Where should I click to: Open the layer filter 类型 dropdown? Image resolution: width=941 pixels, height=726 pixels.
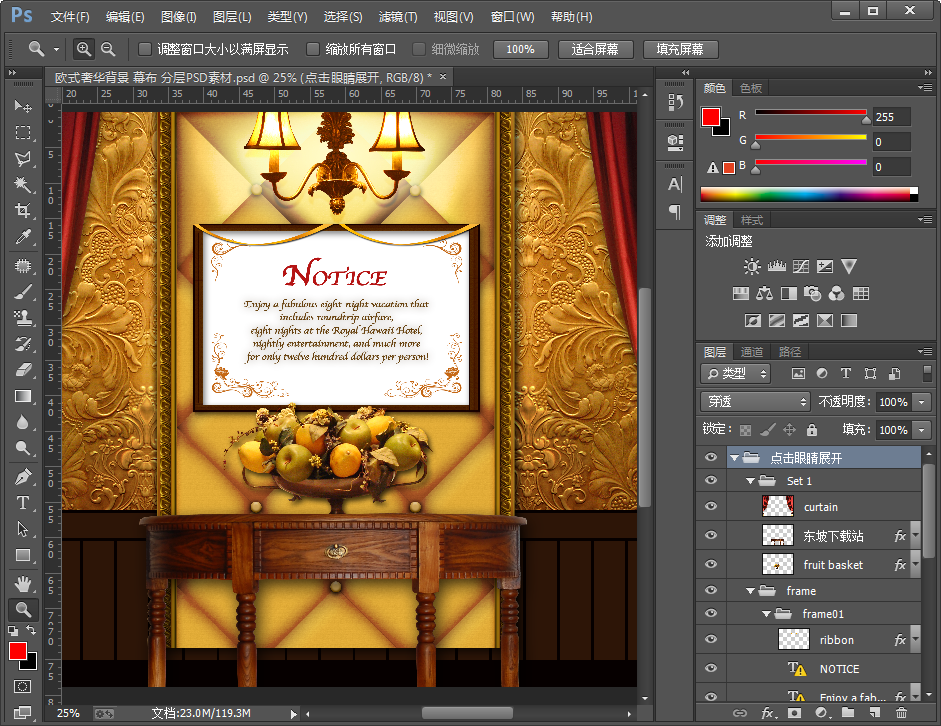tap(735, 373)
